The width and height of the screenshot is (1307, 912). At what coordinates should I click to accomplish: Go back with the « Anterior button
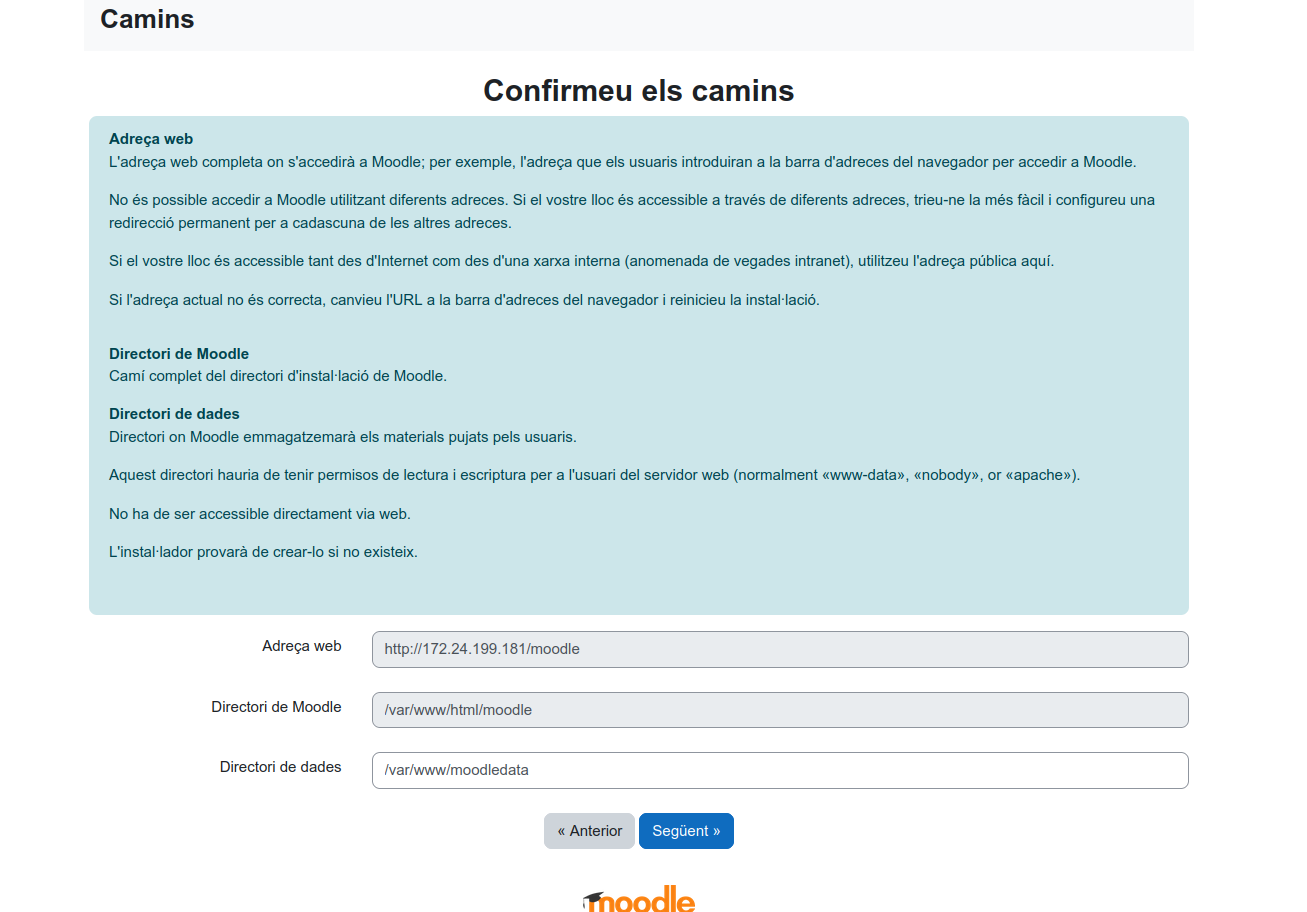pos(589,831)
